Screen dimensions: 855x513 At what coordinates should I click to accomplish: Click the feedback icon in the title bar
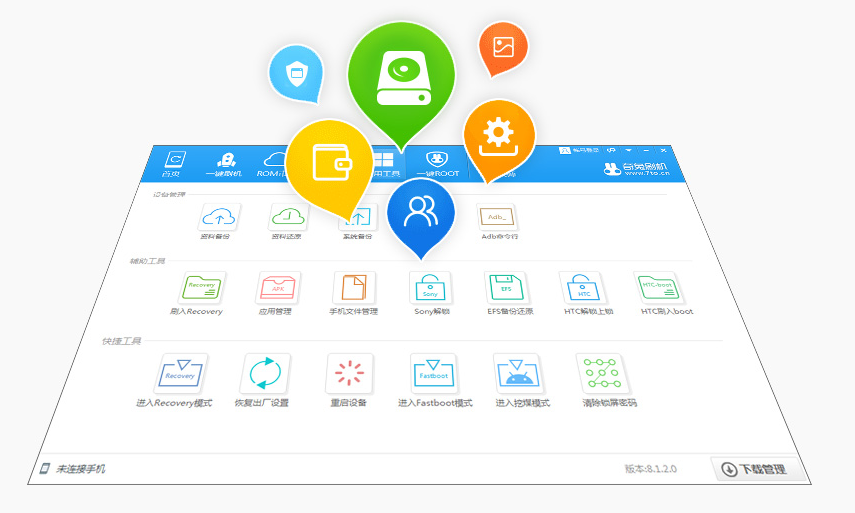coord(611,150)
